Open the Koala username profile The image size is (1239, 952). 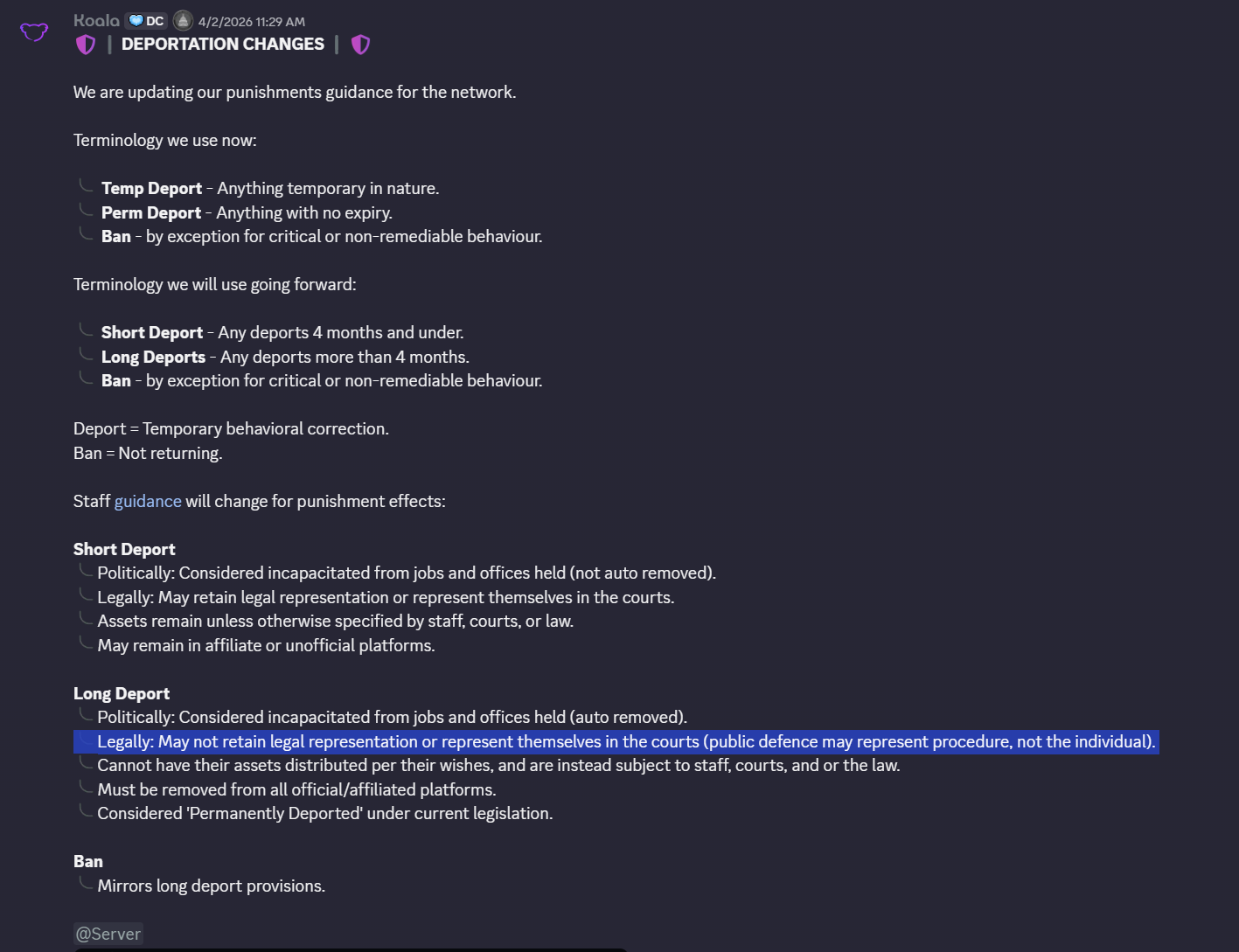(x=96, y=20)
